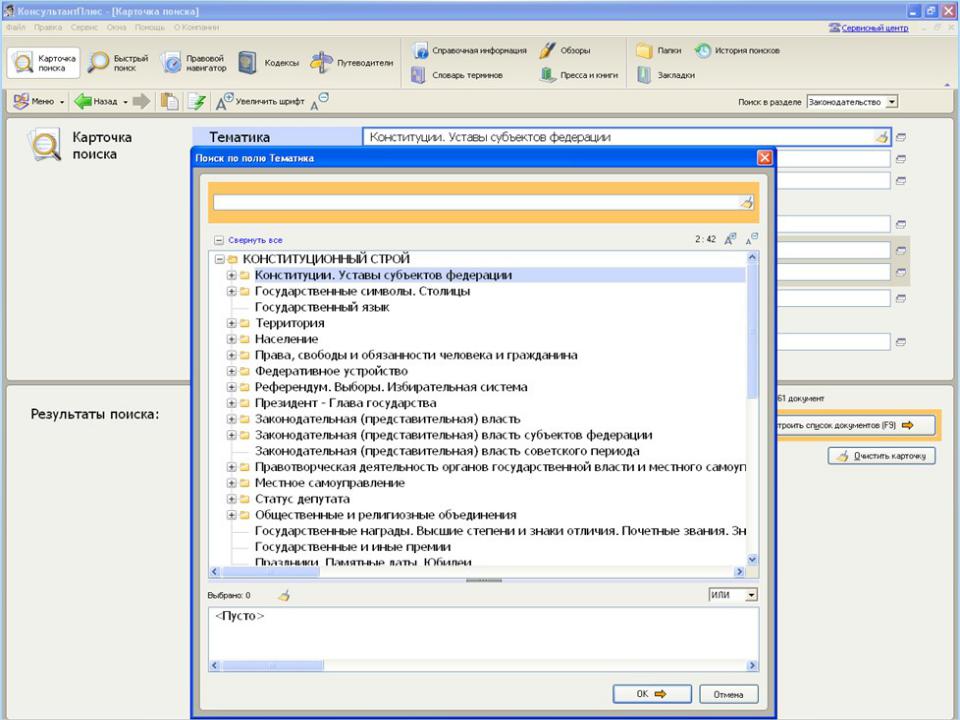960x720 pixels.
Task: Increase font icon in dialog
Action: (x=730, y=239)
